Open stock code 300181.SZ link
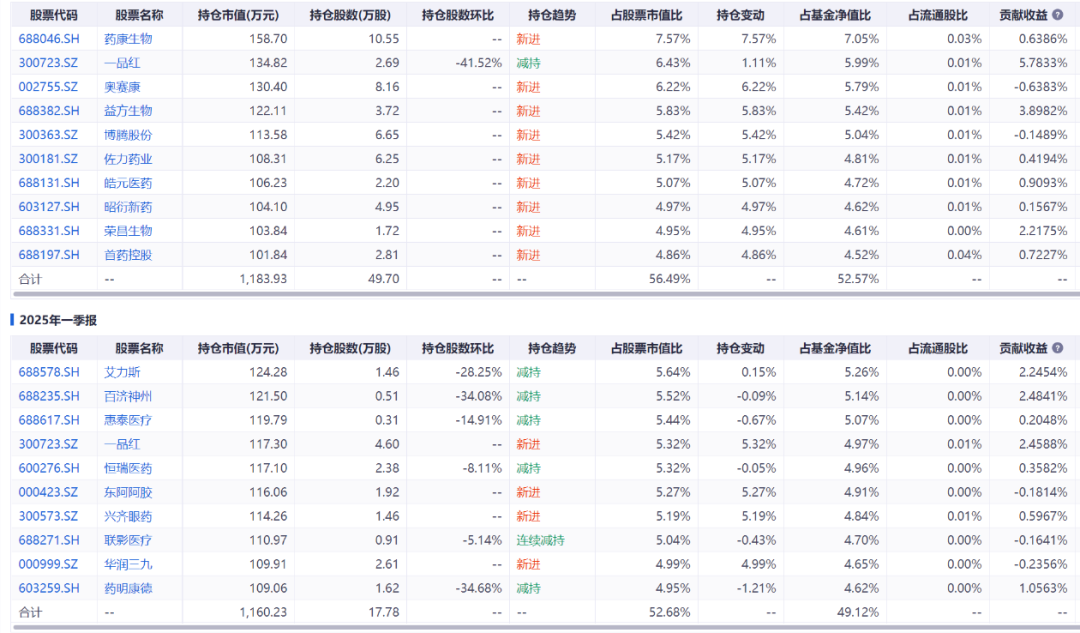The image size is (1080, 633). [x=48, y=159]
